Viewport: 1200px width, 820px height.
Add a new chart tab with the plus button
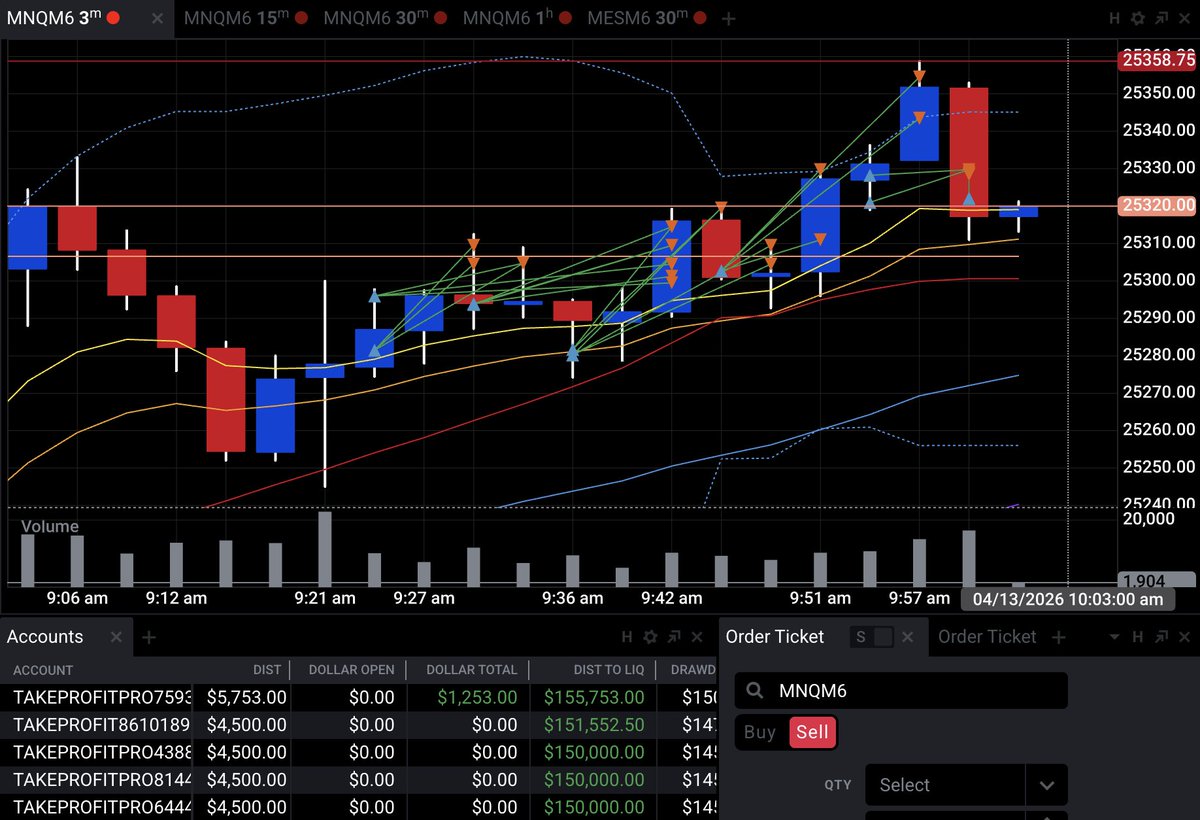pos(728,18)
